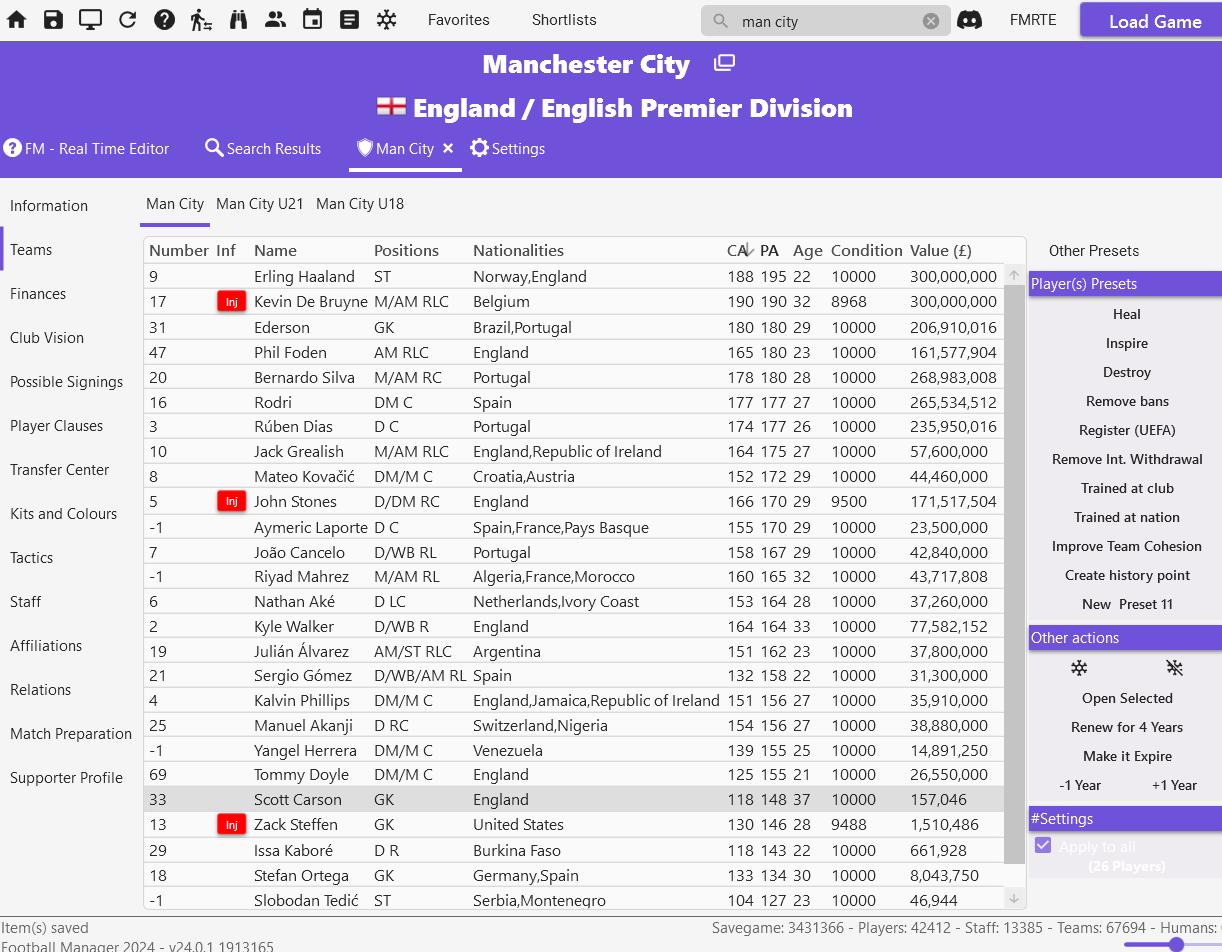Switch to FM - Real Time Editor tab
Viewport: 1222px width, 952px height.
click(86, 148)
